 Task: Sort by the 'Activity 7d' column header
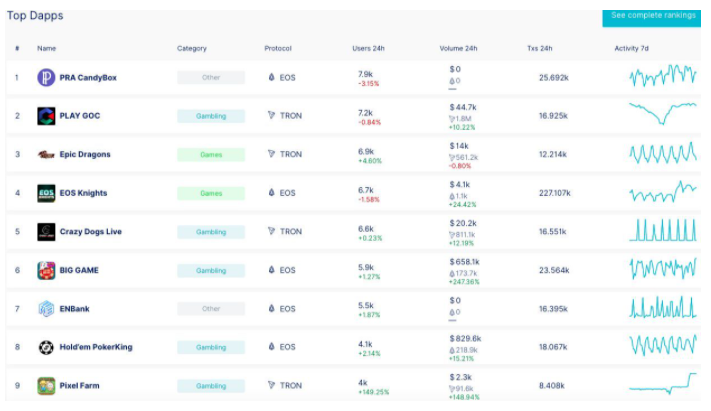(631, 48)
